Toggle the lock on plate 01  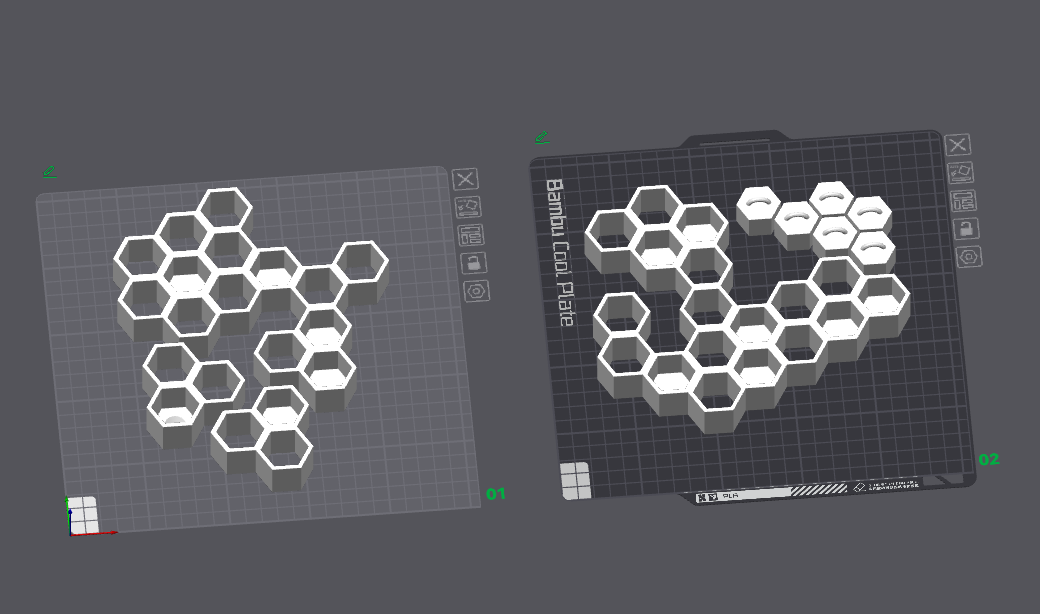(474, 263)
